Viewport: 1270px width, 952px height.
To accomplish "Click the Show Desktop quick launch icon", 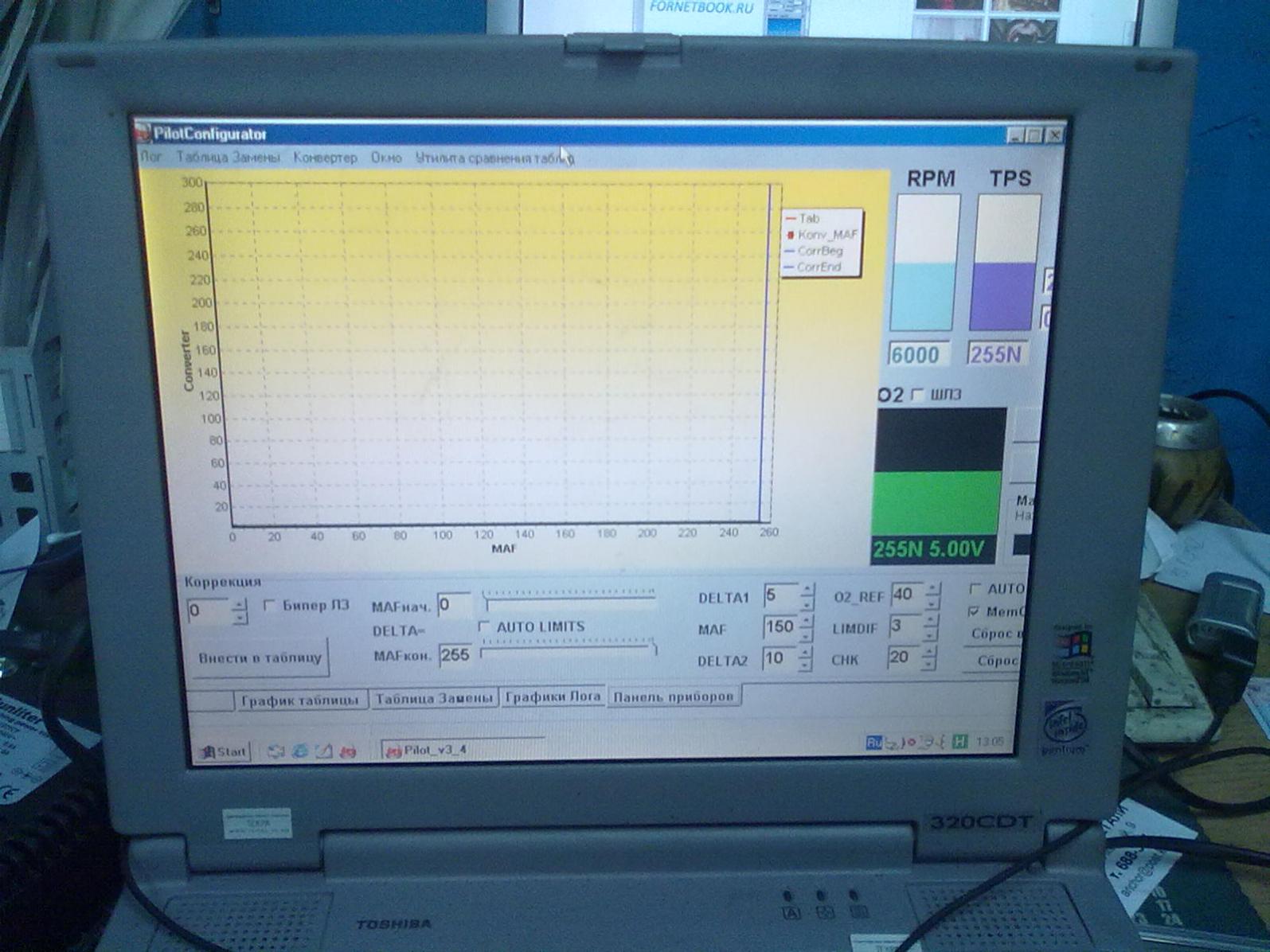I will tap(324, 751).
